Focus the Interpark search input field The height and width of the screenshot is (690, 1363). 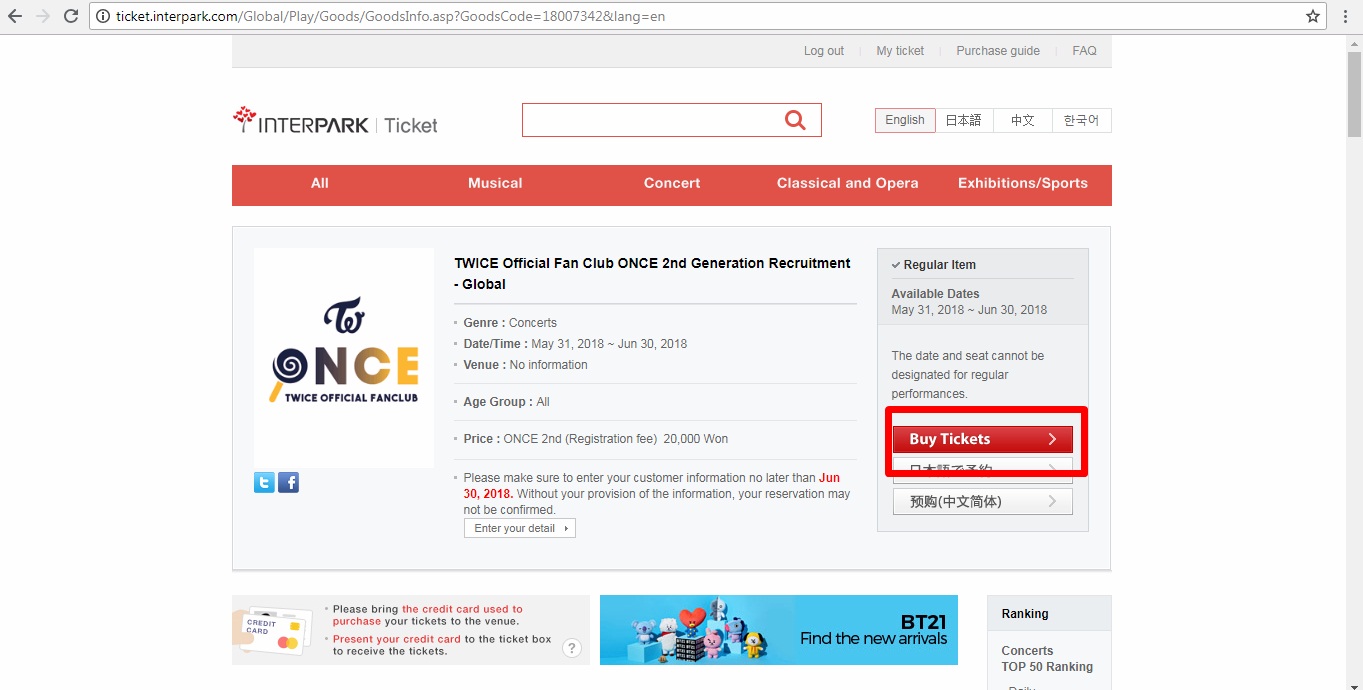(x=652, y=120)
